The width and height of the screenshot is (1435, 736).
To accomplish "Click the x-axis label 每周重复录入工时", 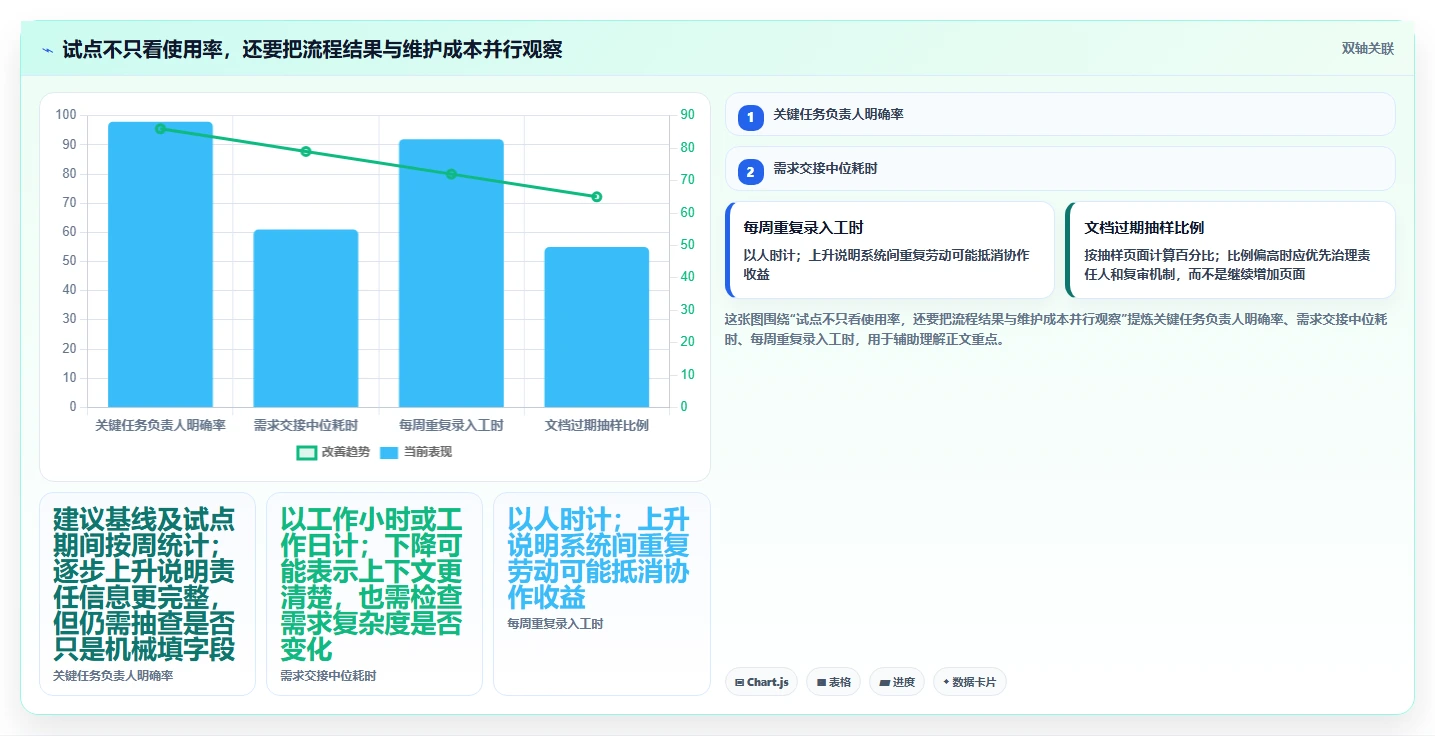I will pos(451,425).
